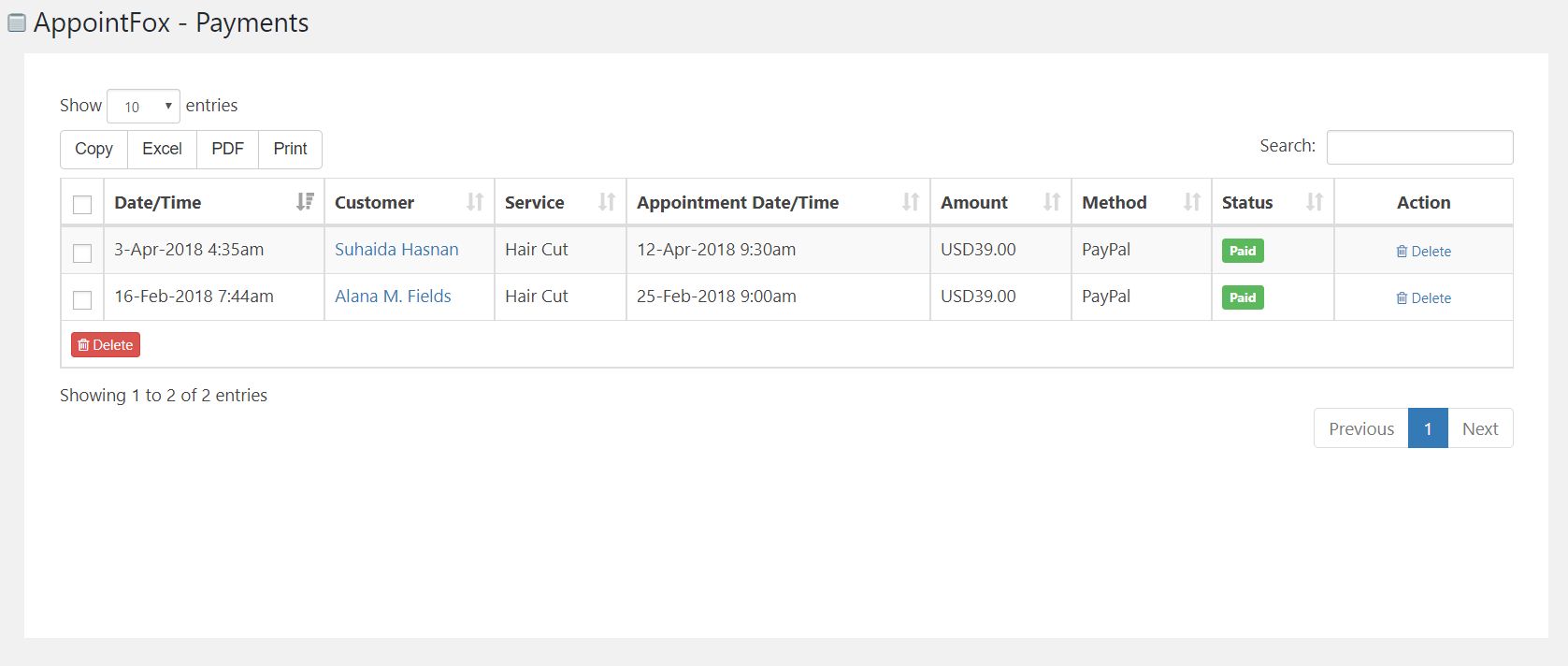Screen dimensions: 1568x666
Task: Open customer Suhaida Hasnan link
Action: coord(396,250)
